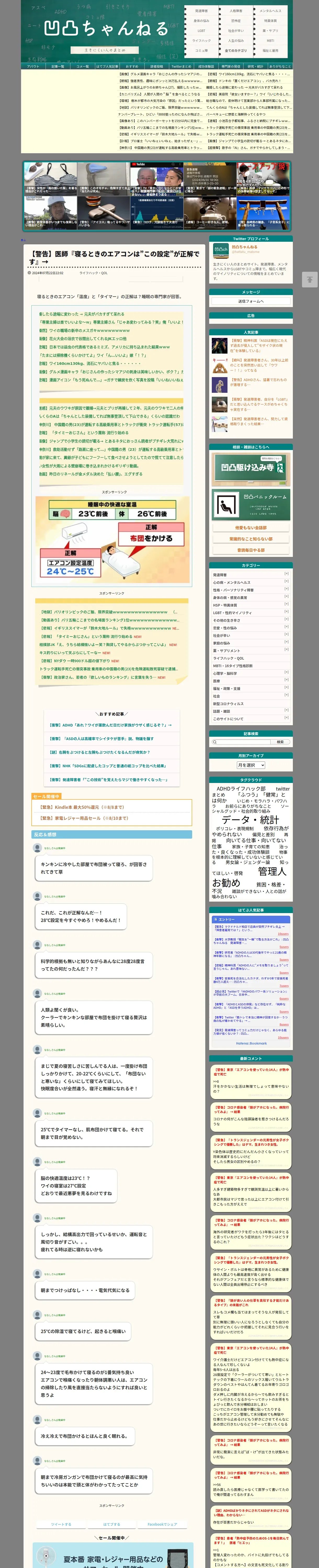Open 【緊急】家電レジャー用品セール link
Screen dimensions: 319x1568
pos(84,818)
